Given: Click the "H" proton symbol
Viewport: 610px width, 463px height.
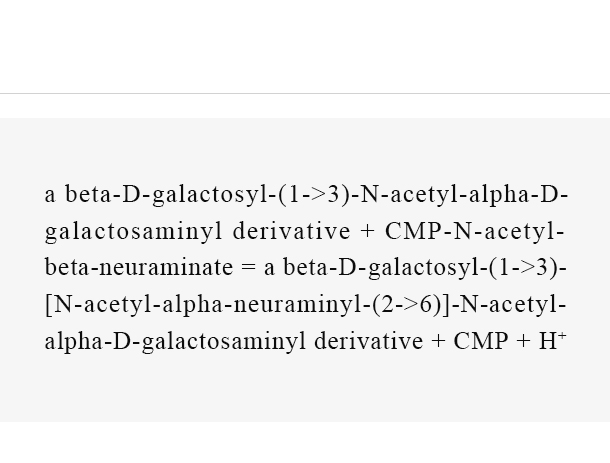Looking at the screenshot, I should pyautogui.click(x=547, y=341).
